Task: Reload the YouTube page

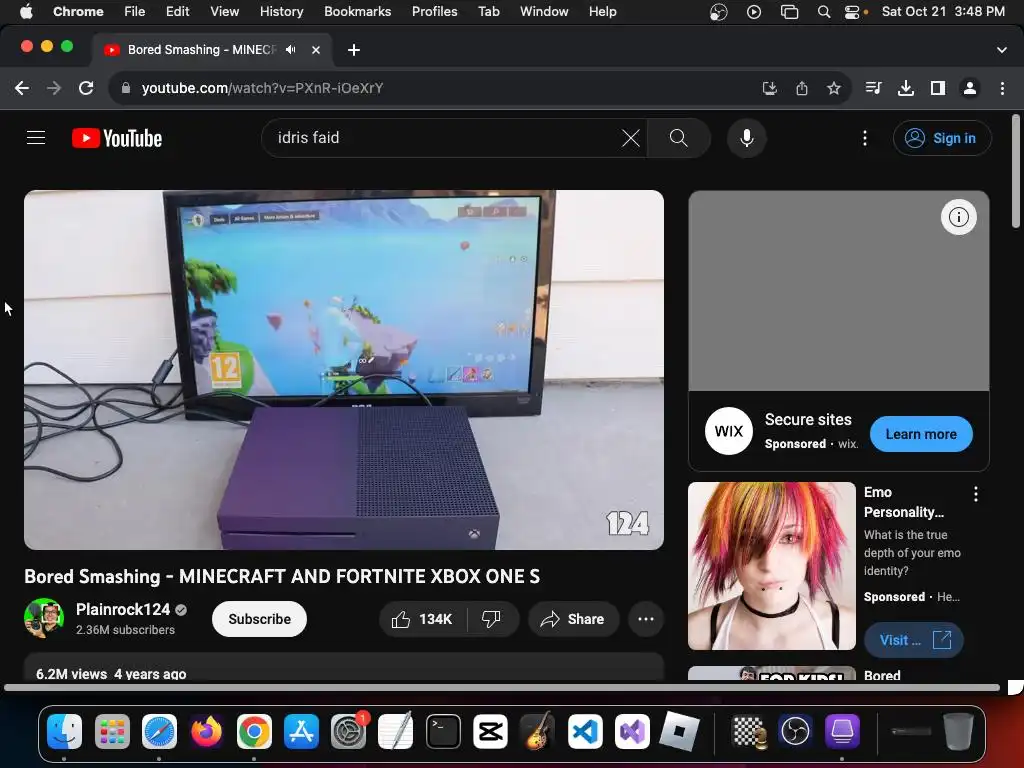Action: (86, 88)
